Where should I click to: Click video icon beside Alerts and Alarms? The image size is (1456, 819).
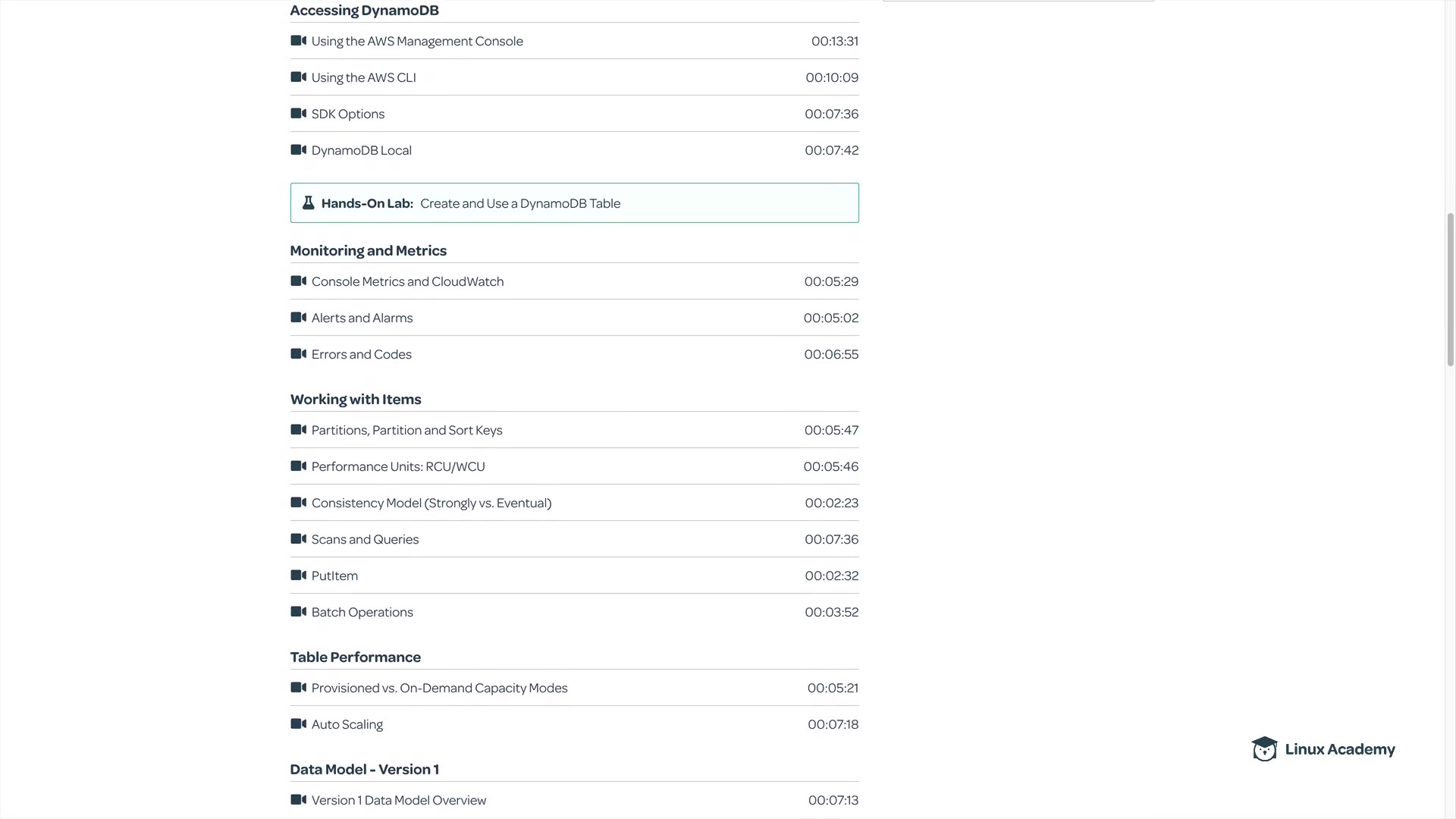[298, 318]
